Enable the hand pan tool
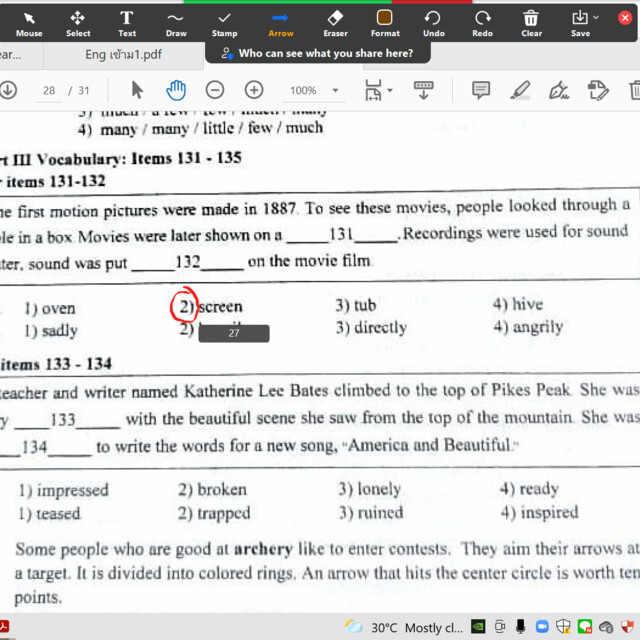 click(176, 90)
